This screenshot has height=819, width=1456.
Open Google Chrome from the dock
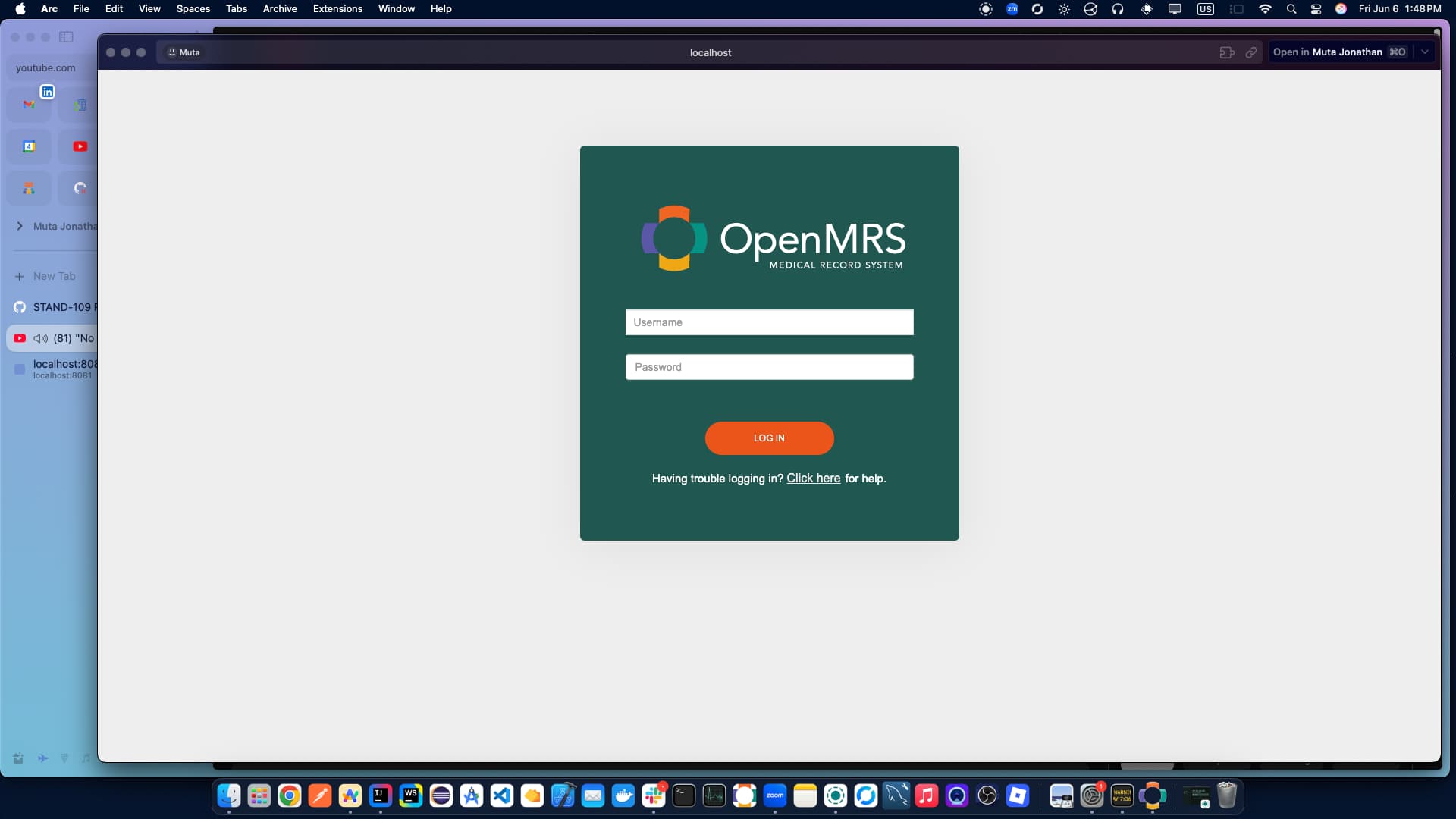[290, 795]
